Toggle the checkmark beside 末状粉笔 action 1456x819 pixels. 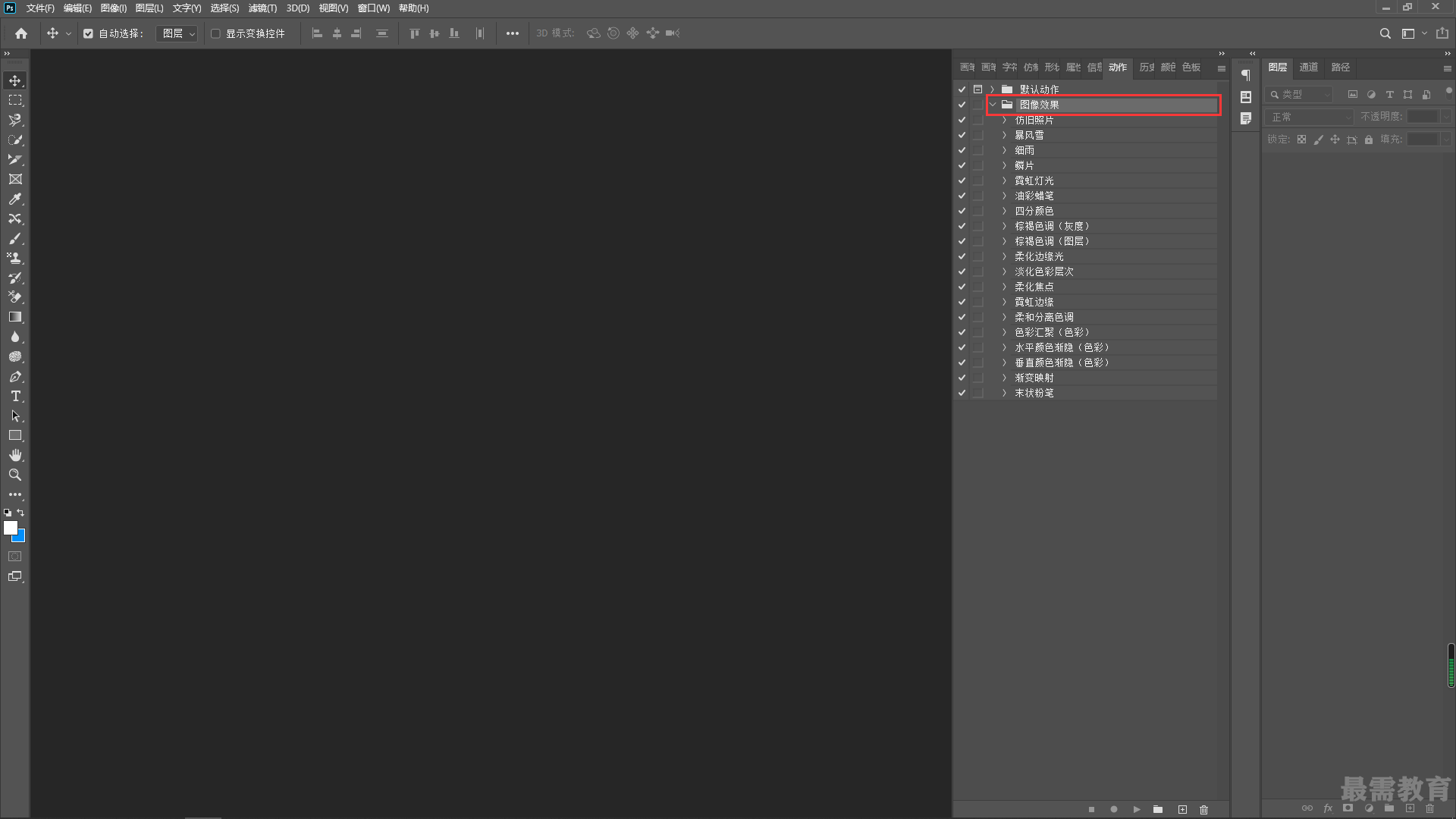coord(962,393)
